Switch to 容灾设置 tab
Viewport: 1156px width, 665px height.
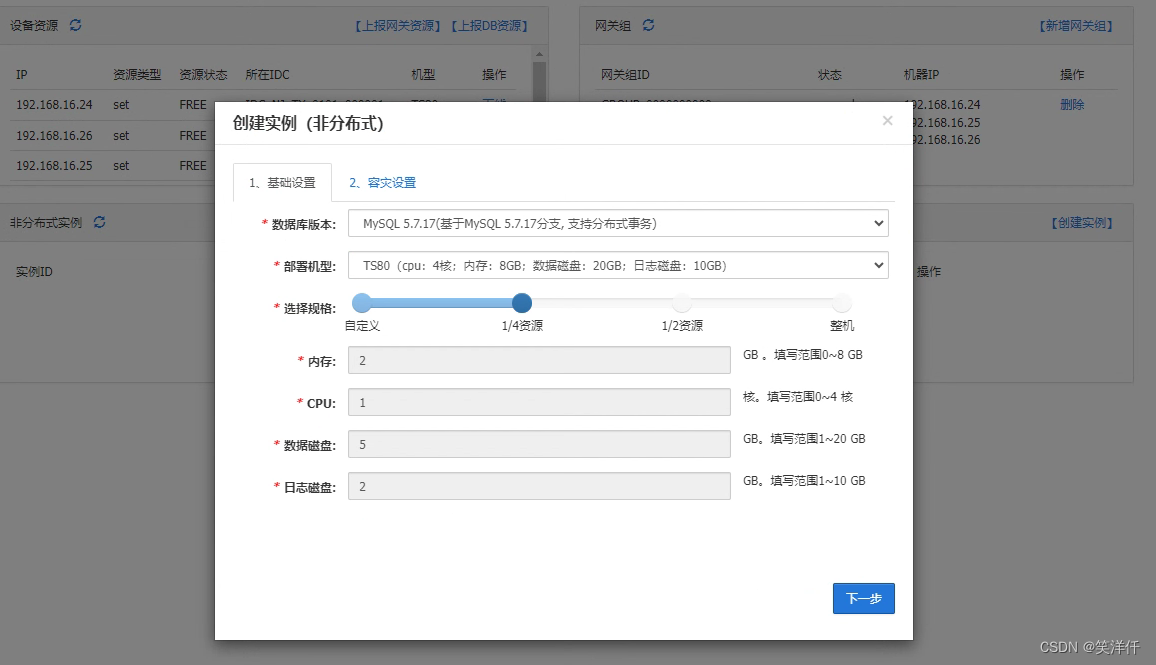383,182
